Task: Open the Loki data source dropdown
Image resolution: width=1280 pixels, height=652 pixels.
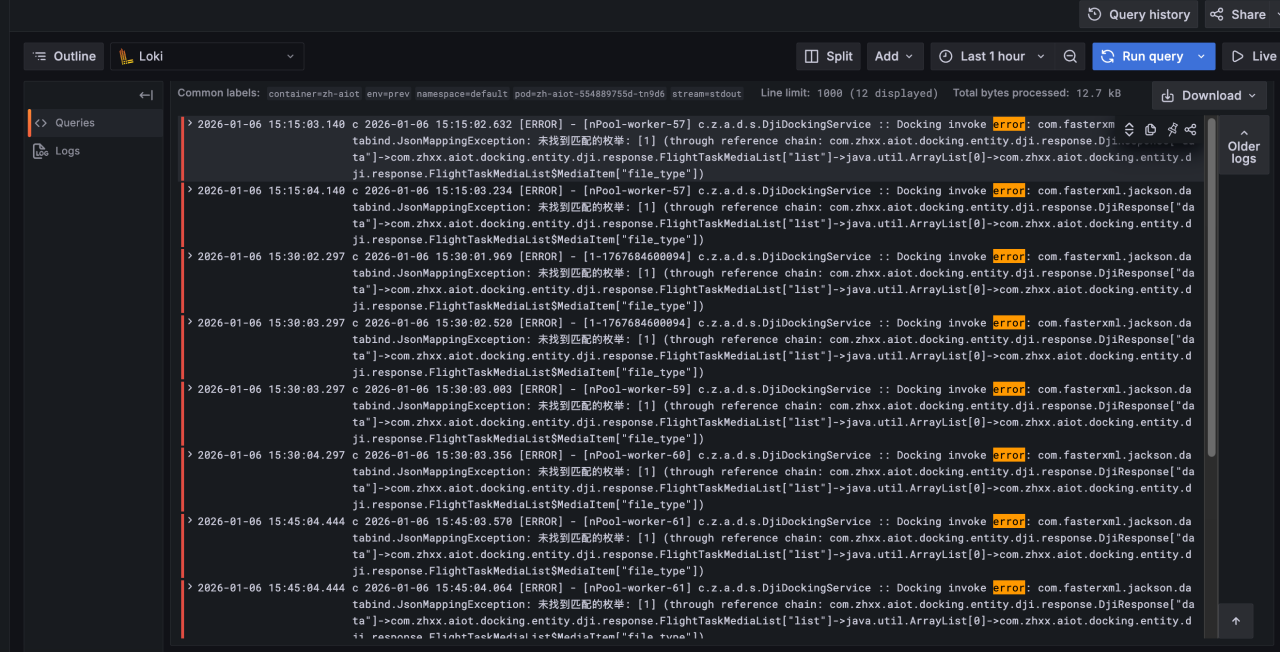Action: coord(207,57)
